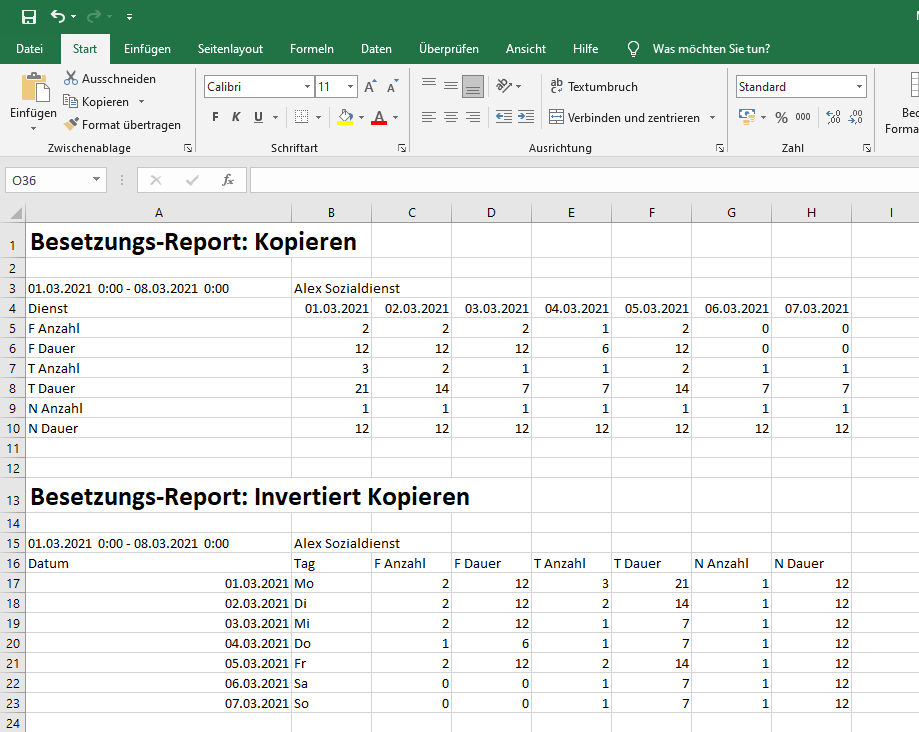
Task: Click the fx insert function icon
Action: click(228, 180)
